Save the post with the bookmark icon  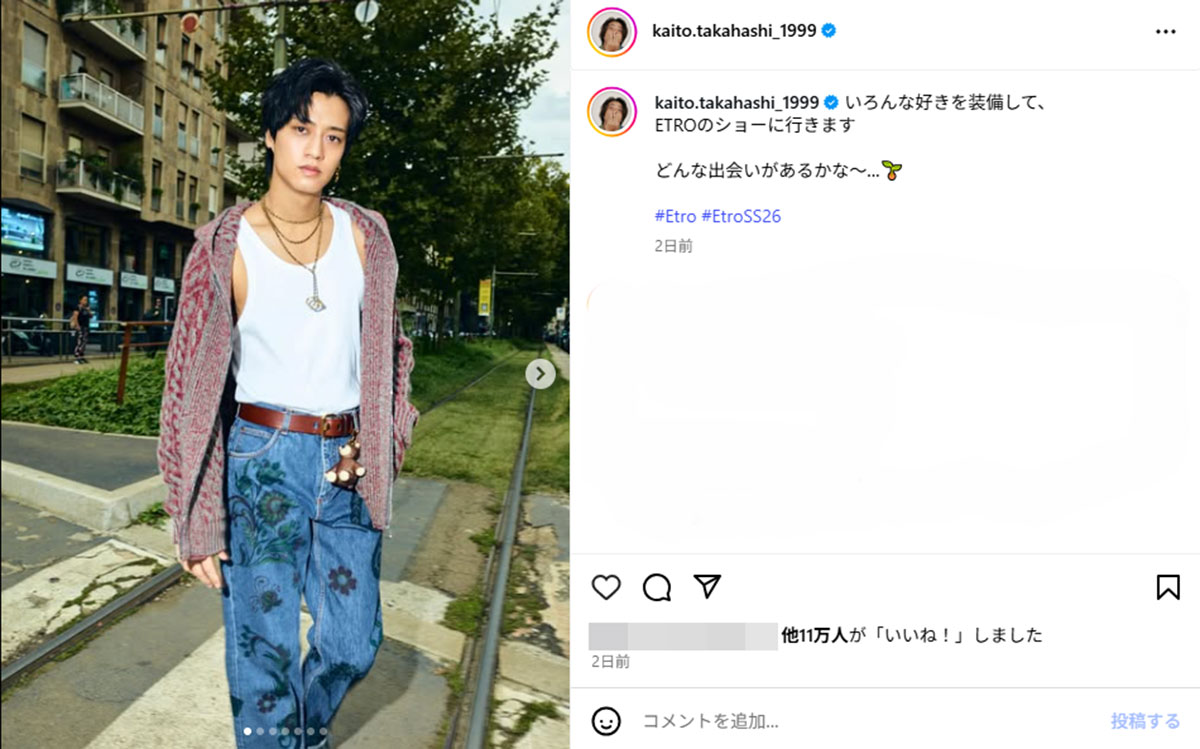point(1168,587)
